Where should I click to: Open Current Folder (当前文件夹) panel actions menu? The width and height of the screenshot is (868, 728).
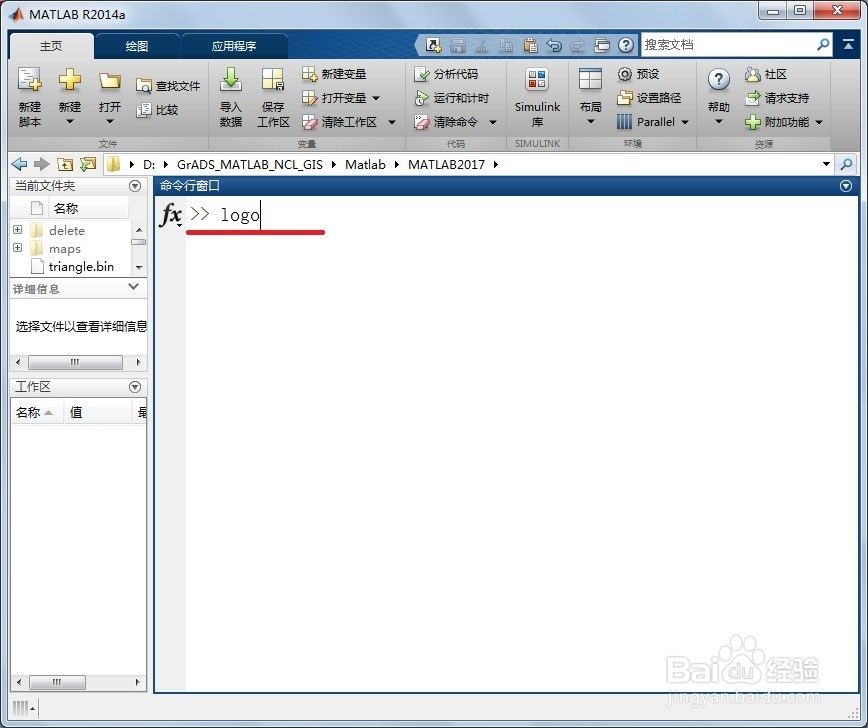pyautogui.click(x=135, y=186)
